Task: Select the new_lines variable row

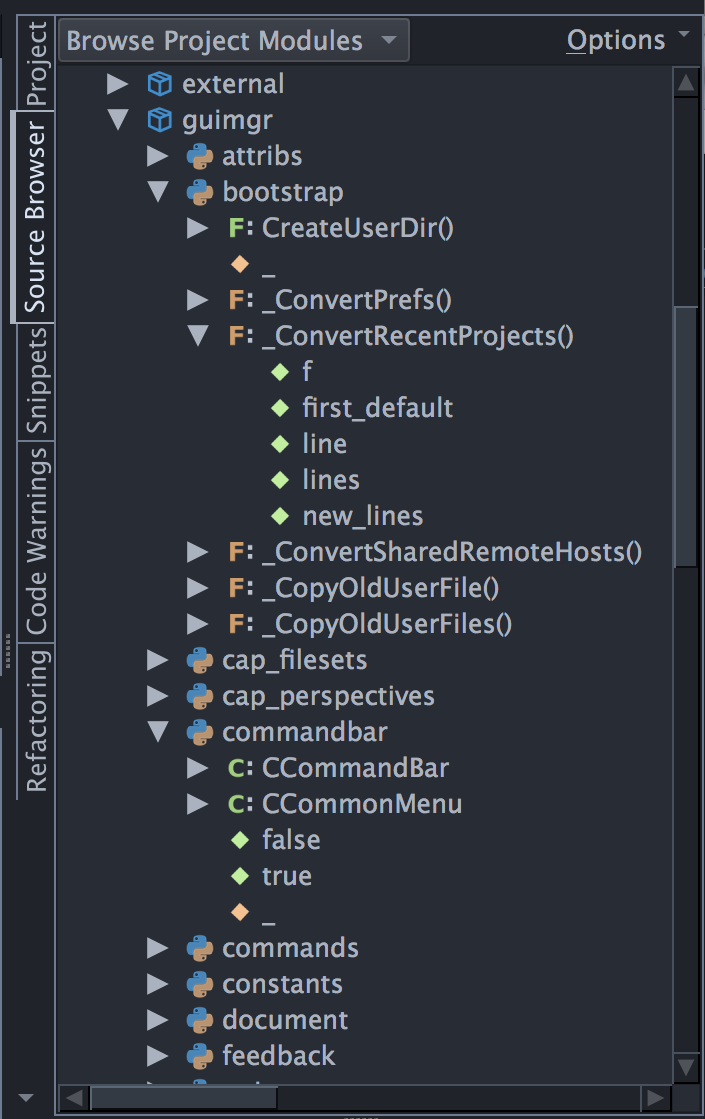Action: pyautogui.click(x=365, y=516)
